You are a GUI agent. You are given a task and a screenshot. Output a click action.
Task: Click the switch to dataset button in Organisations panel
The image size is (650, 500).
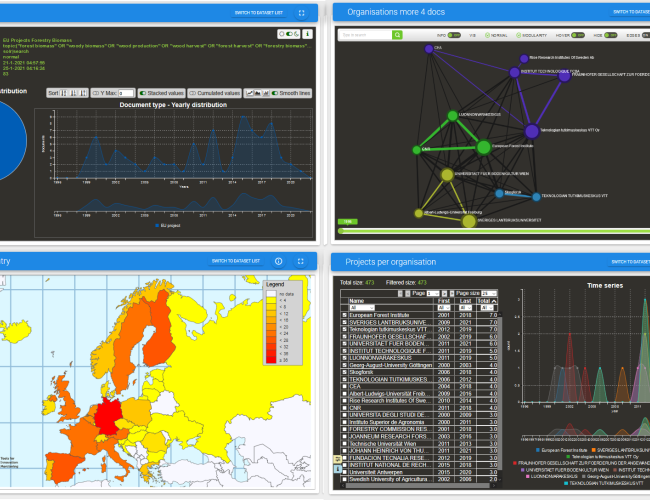coord(630,12)
